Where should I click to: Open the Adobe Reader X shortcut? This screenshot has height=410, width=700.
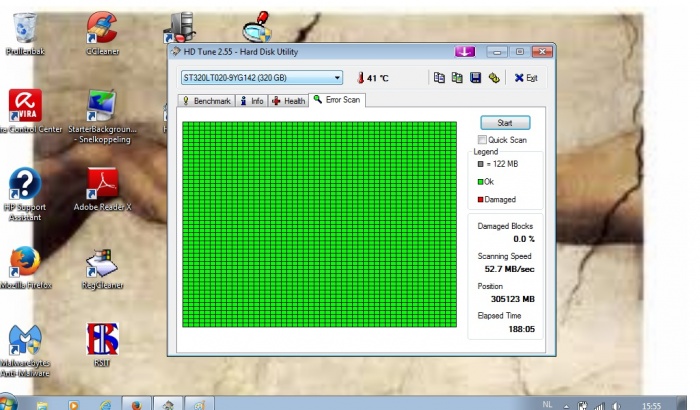[102, 189]
